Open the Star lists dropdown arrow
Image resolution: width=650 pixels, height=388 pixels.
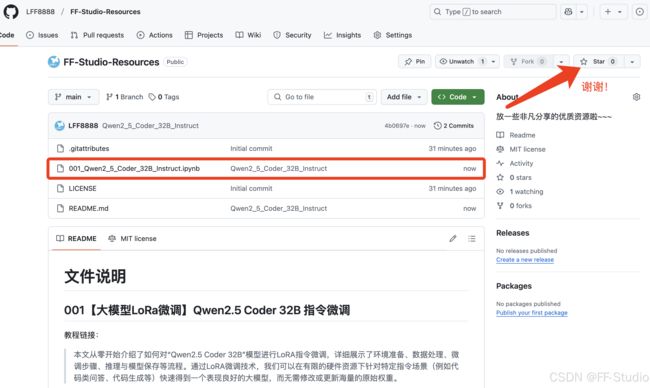(x=632, y=62)
